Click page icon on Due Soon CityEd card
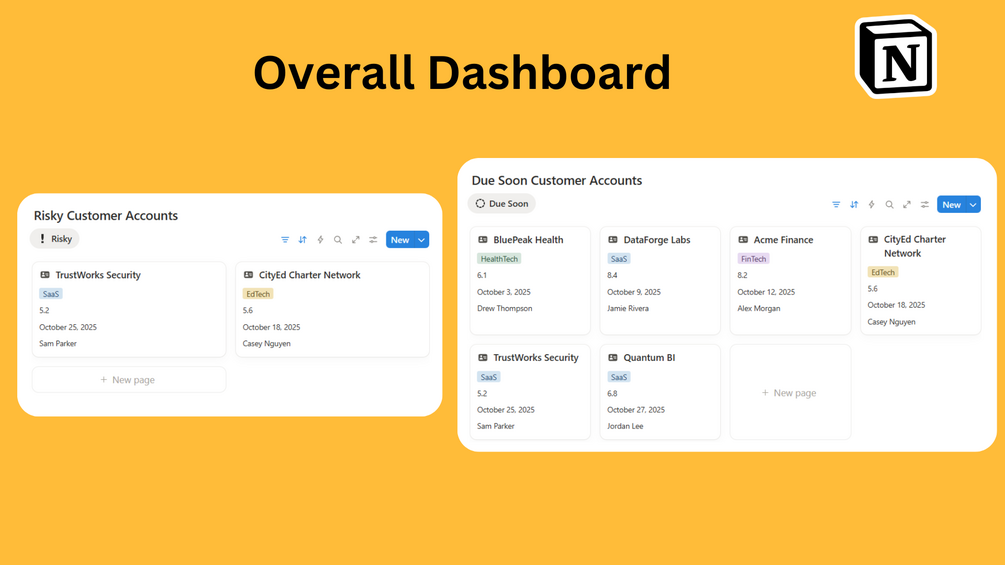Image resolution: width=1005 pixels, height=565 pixels. click(873, 239)
